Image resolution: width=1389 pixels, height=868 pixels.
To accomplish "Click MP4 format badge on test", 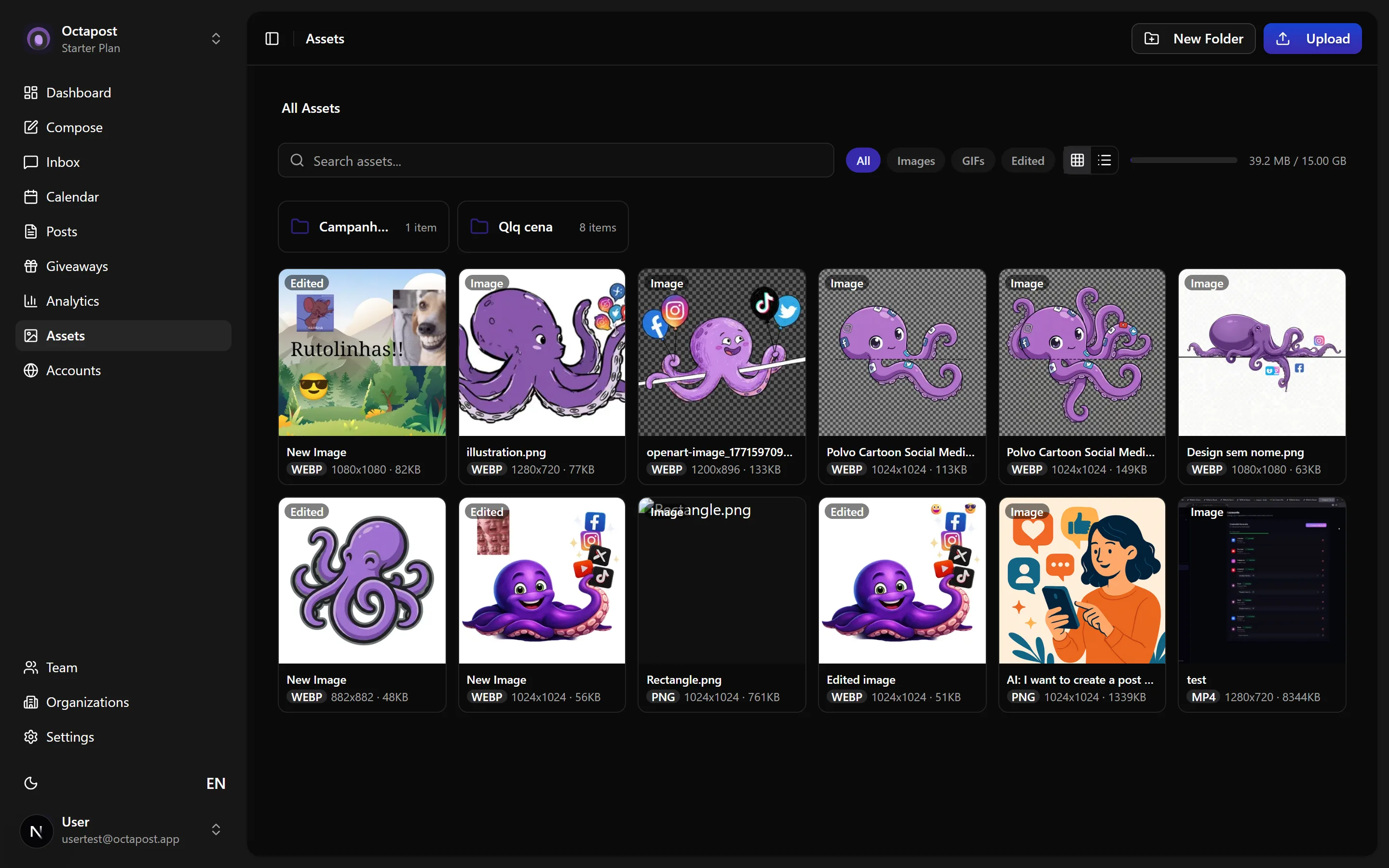I will [1203, 697].
